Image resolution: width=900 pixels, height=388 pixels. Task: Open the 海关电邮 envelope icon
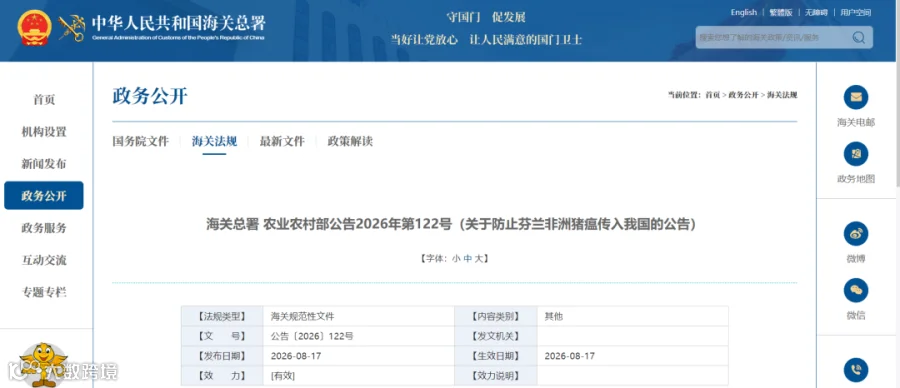pyautogui.click(x=856, y=97)
